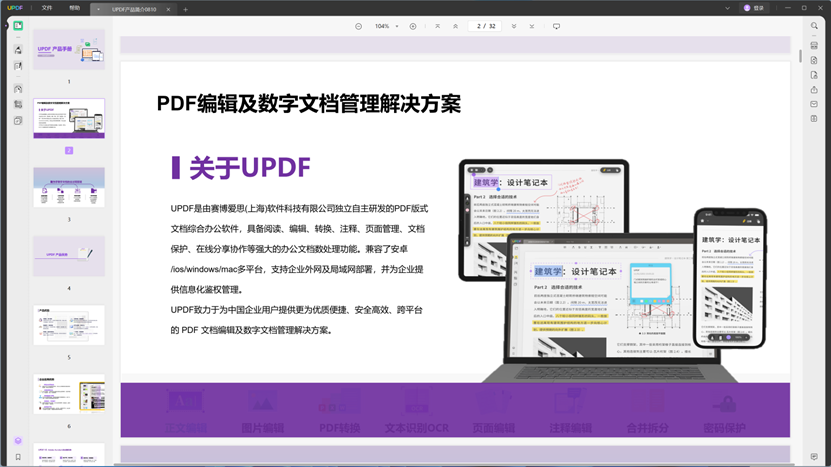Click the PDF转换 label in purple banner
This screenshot has width=831, height=467.
pyautogui.click(x=340, y=428)
